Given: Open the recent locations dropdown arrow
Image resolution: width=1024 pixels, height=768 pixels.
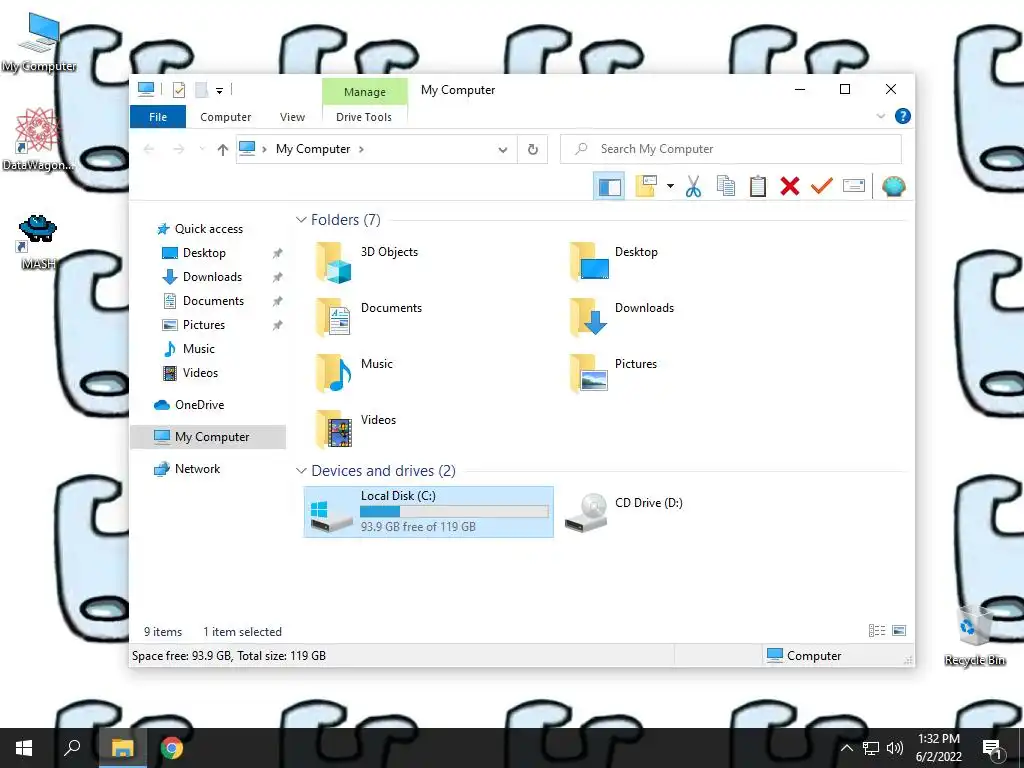Looking at the screenshot, I should [x=202, y=150].
